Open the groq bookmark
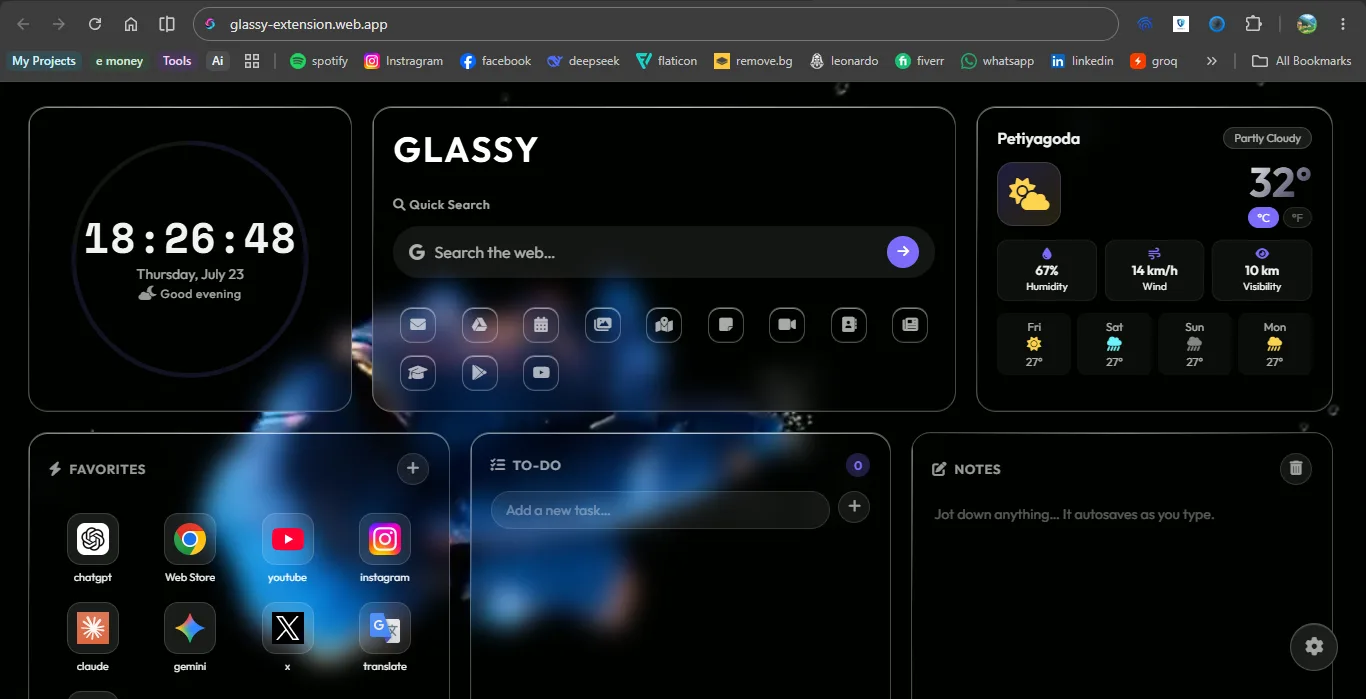This screenshot has height=699, width=1366. (x=1154, y=61)
